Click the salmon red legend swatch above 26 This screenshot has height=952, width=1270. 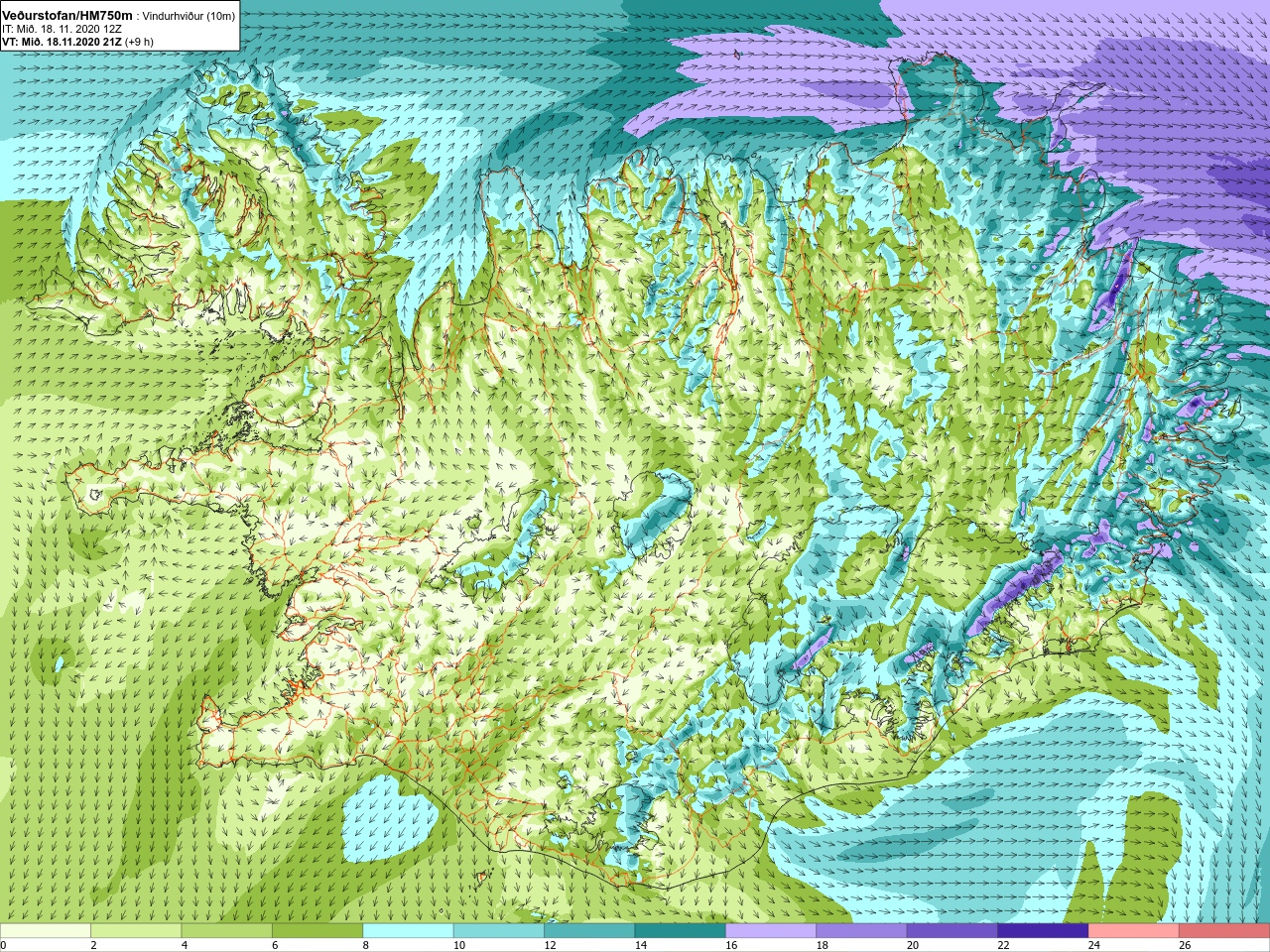click(1225, 931)
